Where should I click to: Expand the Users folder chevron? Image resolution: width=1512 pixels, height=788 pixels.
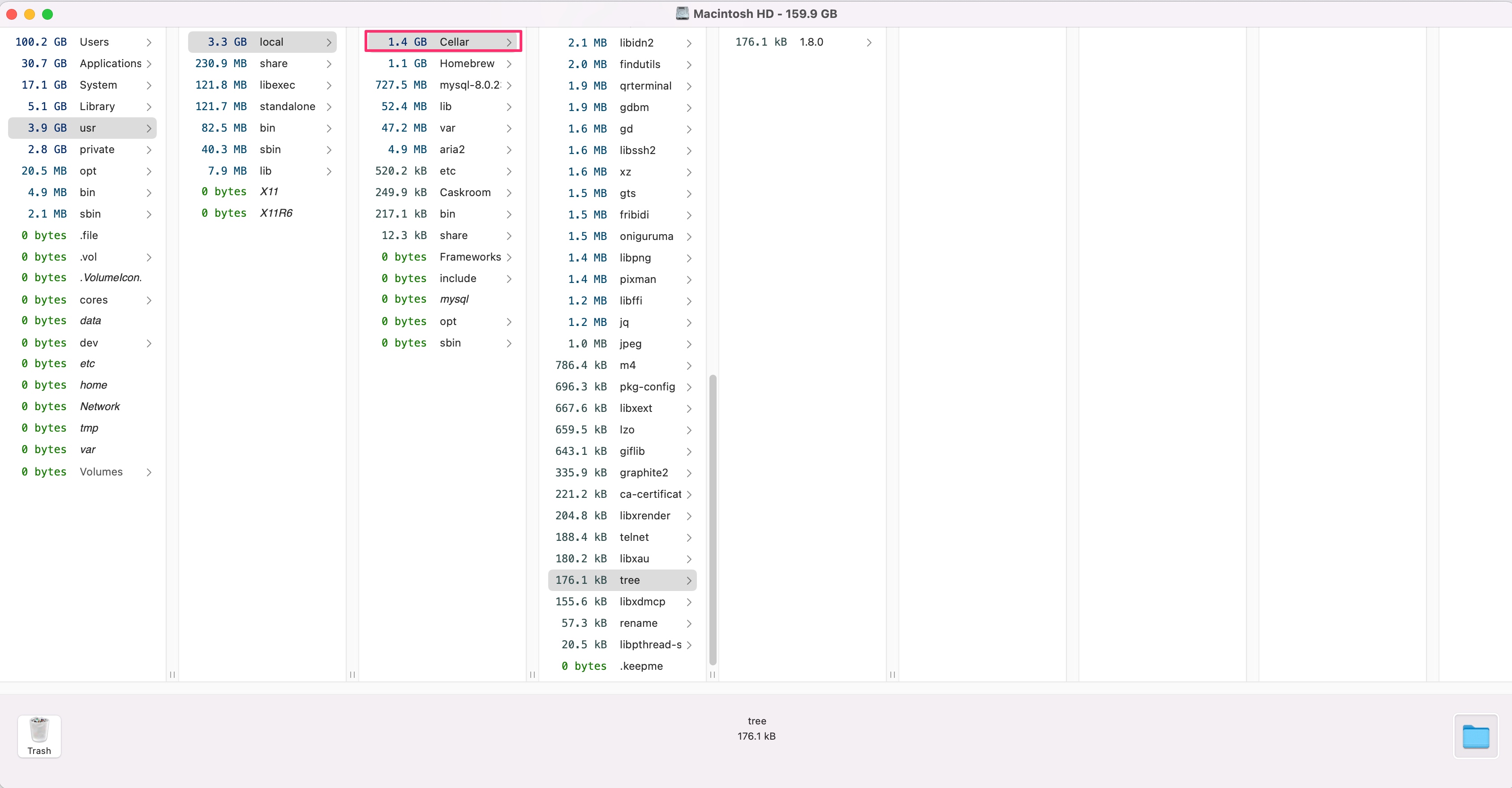click(149, 42)
